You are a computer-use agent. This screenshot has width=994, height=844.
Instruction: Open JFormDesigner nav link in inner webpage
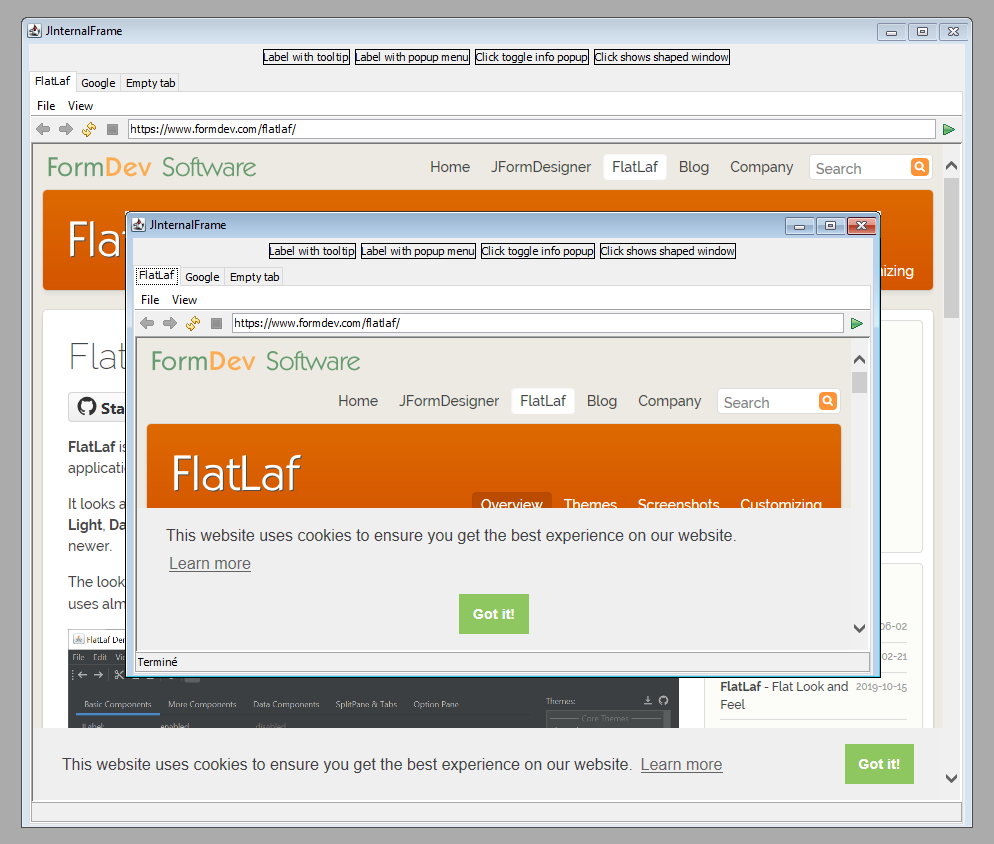point(449,401)
